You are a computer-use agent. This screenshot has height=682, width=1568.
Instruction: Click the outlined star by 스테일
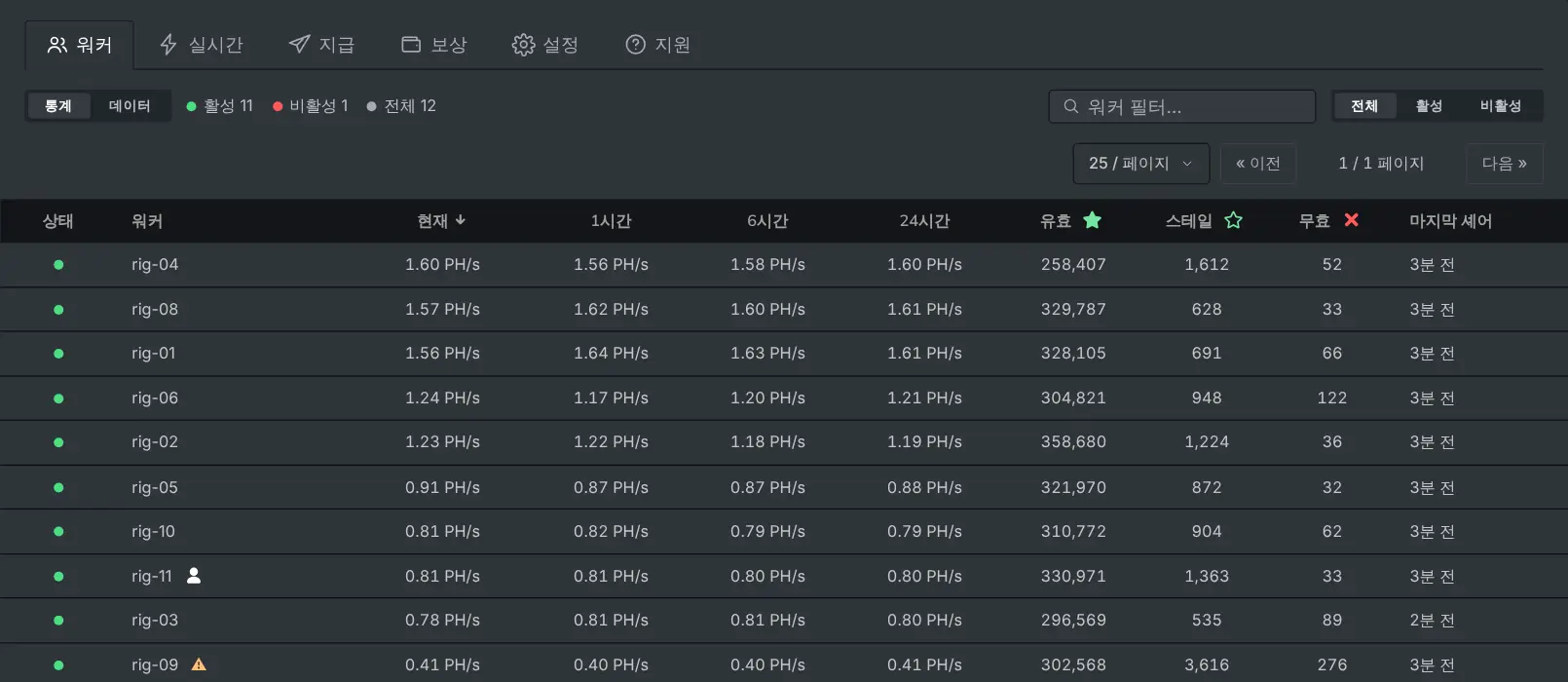point(1233,220)
